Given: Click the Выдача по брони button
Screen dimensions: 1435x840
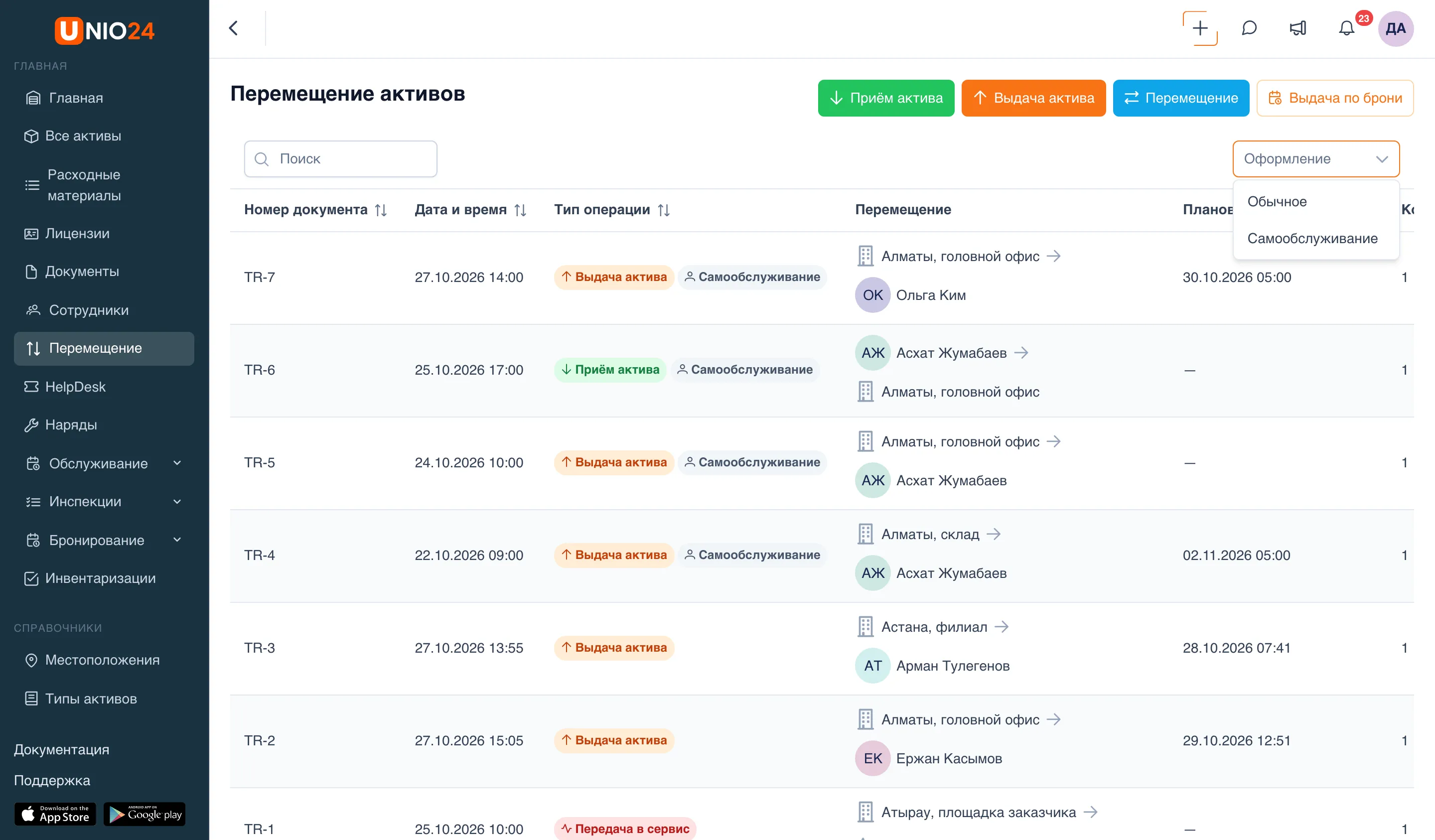Looking at the screenshot, I should click(1335, 98).
